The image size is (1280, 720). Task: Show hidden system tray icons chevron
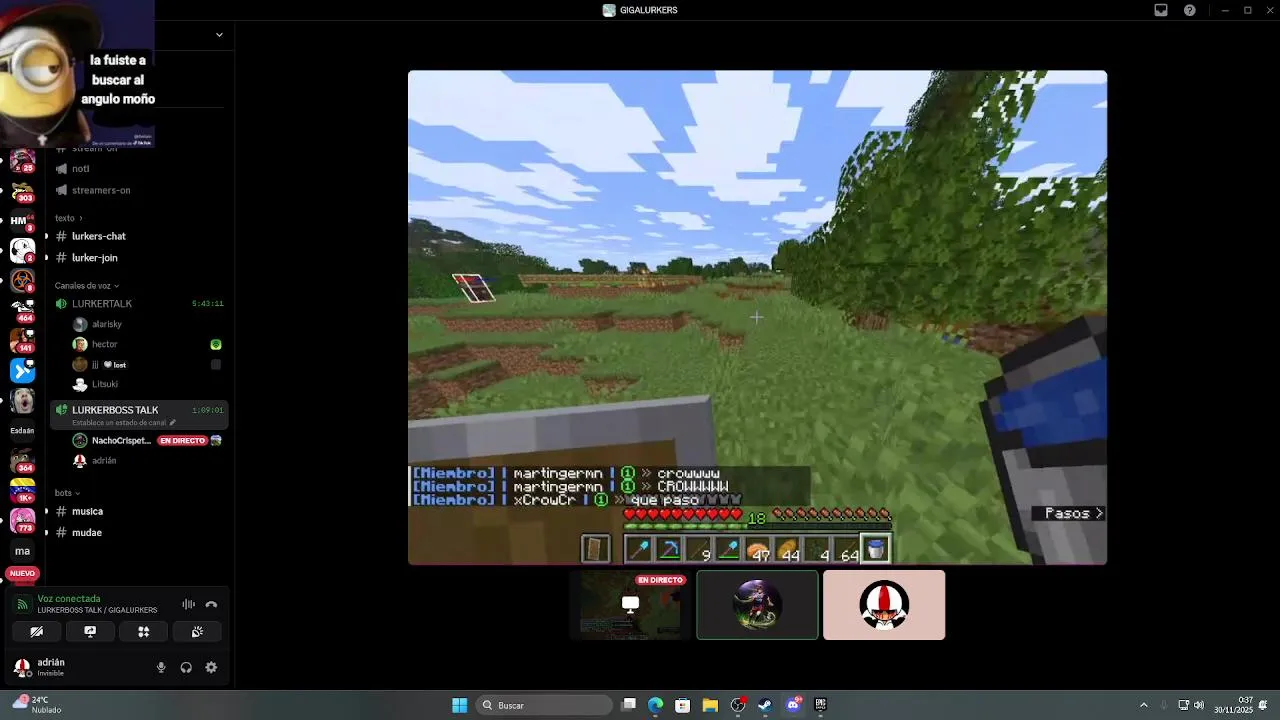pos(1144,705)
